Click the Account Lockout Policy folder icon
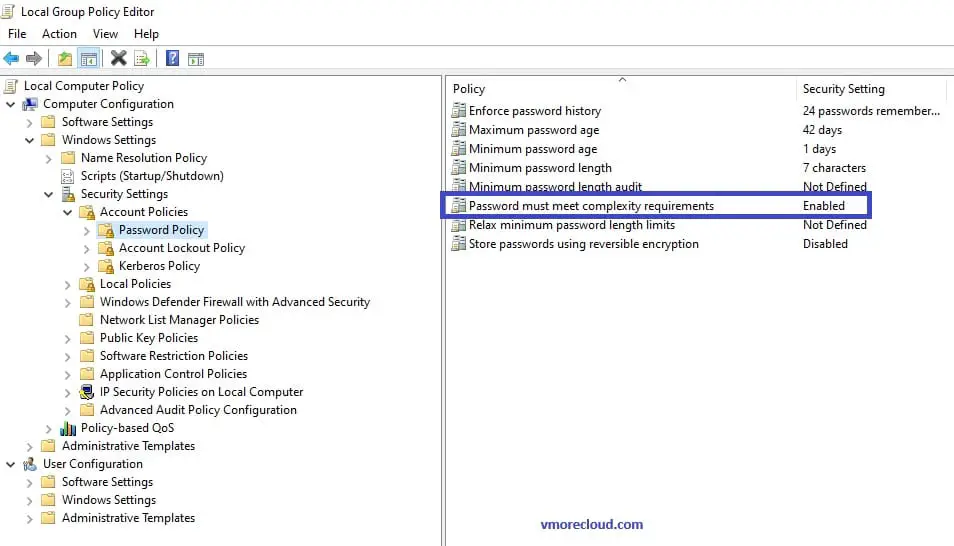This screenshot has width=954, height=546. 106,248
